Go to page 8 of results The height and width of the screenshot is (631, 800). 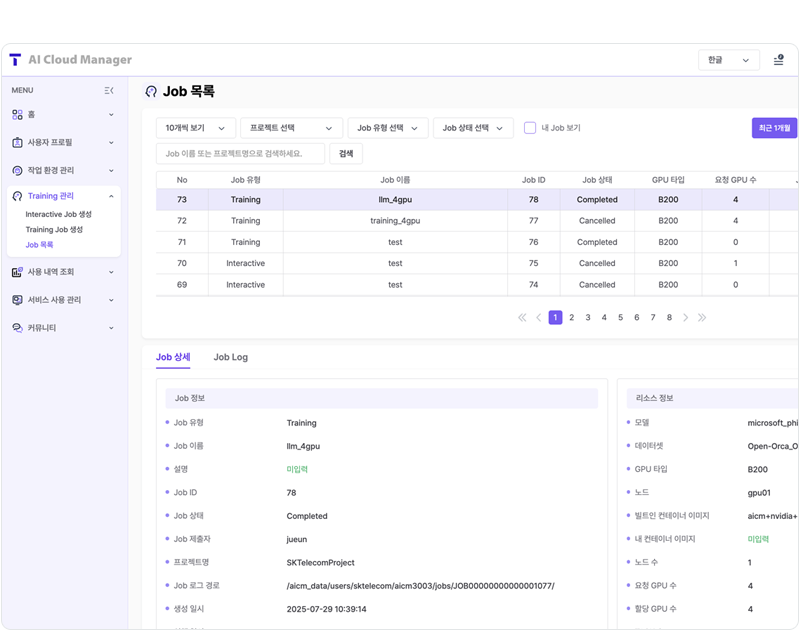pos(669,318)
